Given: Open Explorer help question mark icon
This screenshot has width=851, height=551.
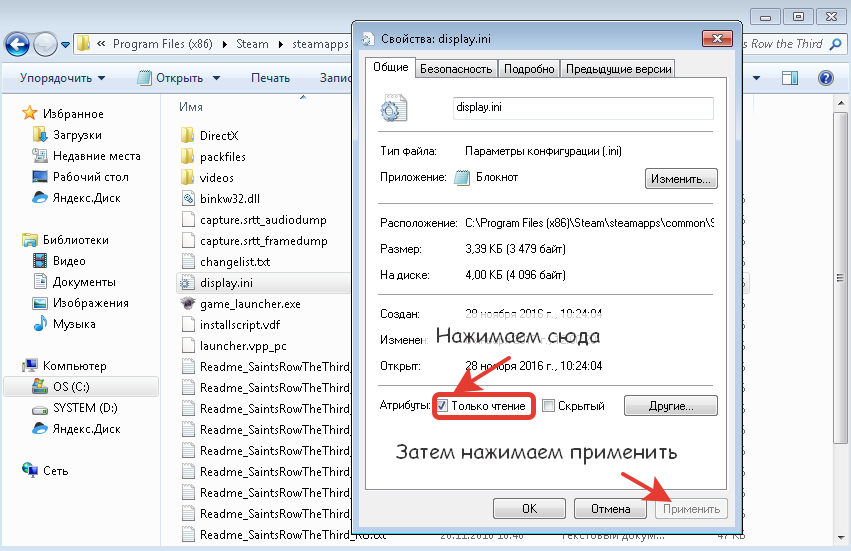Looking at the screenshot, I should 825,78.
